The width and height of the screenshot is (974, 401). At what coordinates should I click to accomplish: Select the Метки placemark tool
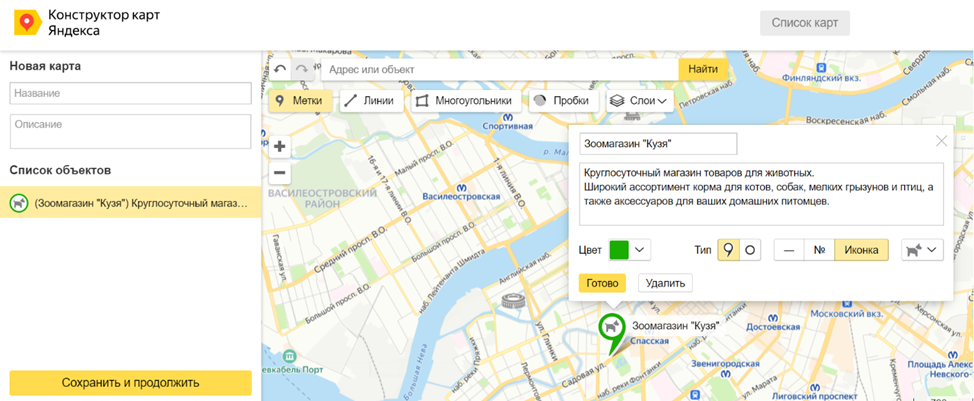(x=301, y=101)
